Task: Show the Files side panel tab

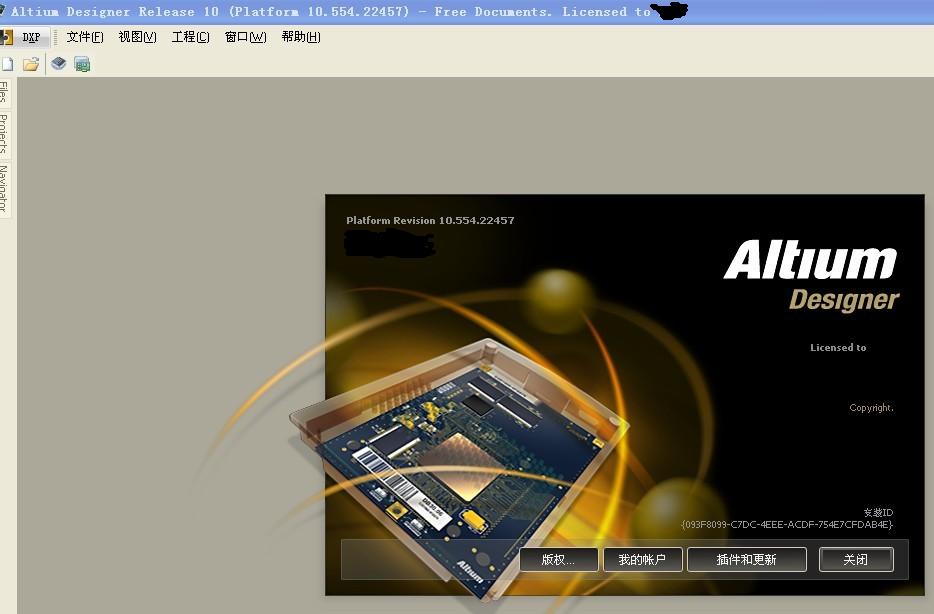Action: (x=4, y=91)
